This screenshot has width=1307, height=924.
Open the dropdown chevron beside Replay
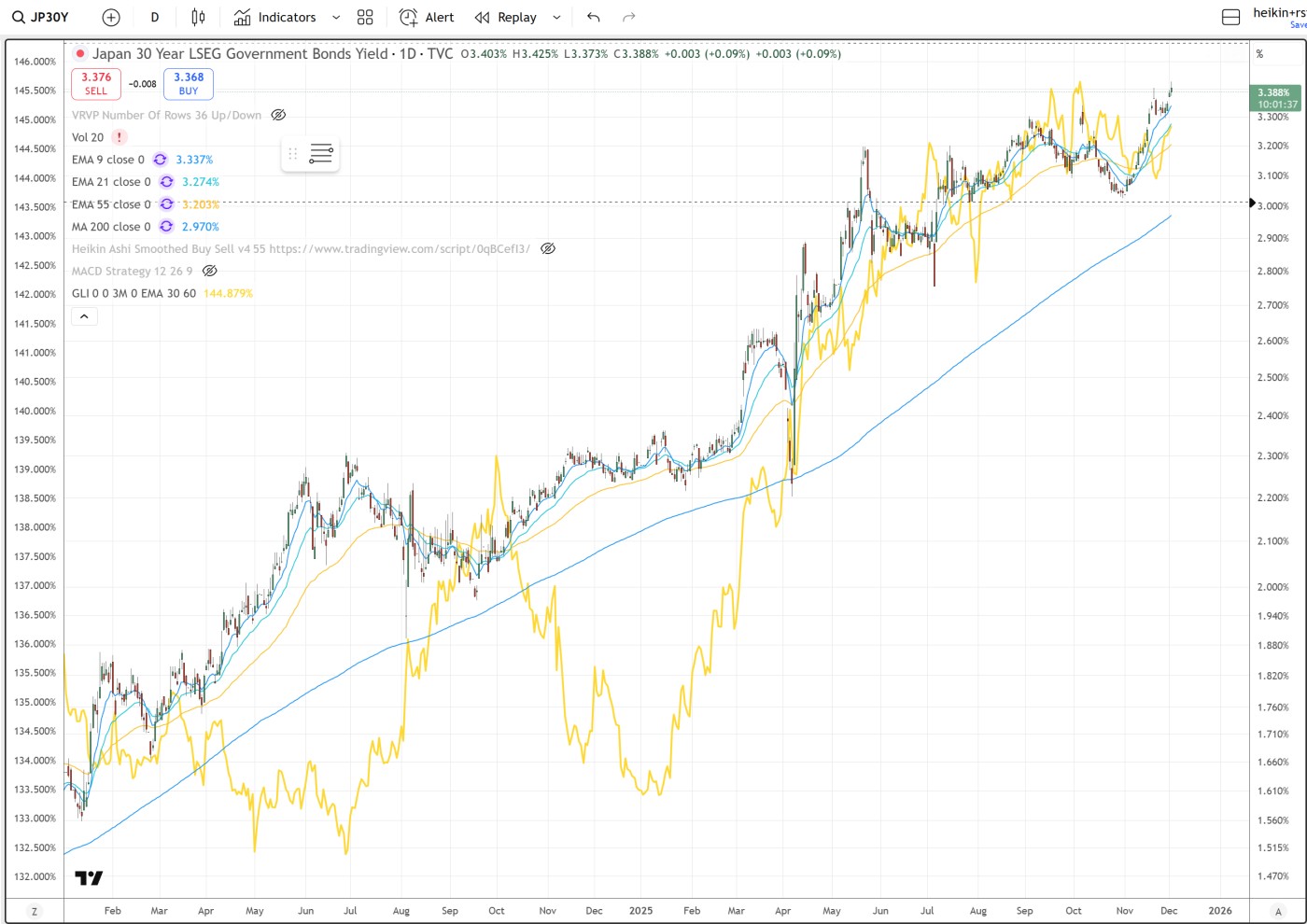click(x=556, y=17)
